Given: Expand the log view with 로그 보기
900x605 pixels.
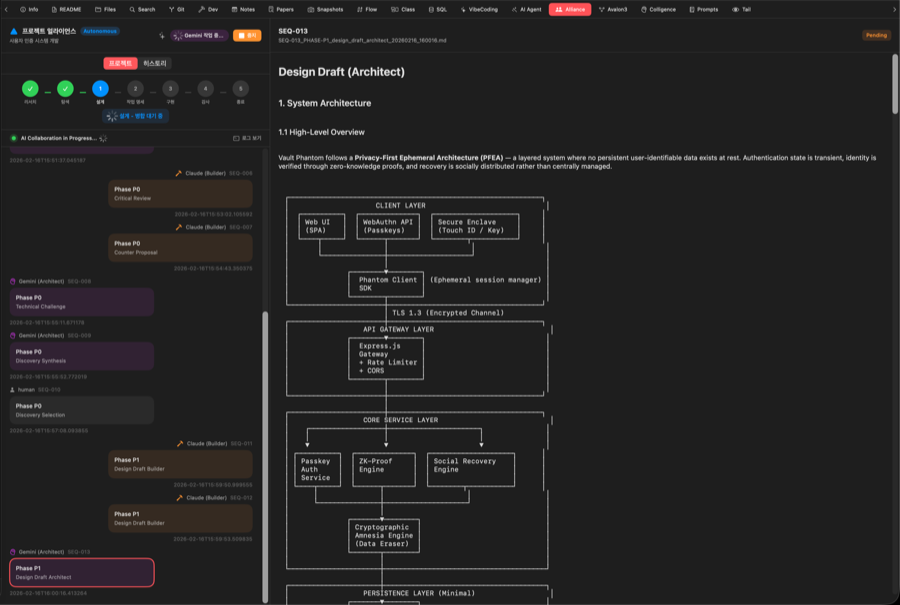Looking at the screenshot, I should coord(247,138).
